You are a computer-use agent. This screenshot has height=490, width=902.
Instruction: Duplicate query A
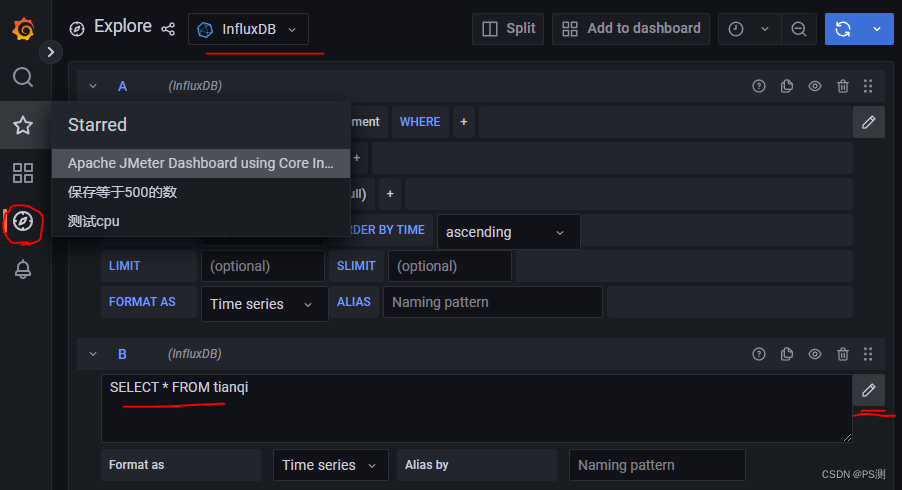787,86
